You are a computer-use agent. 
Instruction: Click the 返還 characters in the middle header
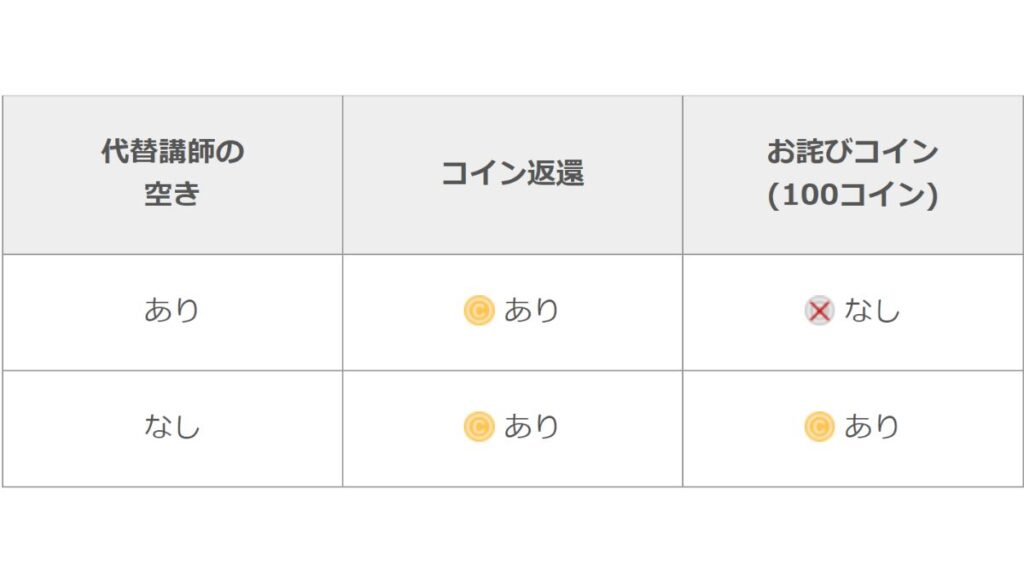coord(556,173)
